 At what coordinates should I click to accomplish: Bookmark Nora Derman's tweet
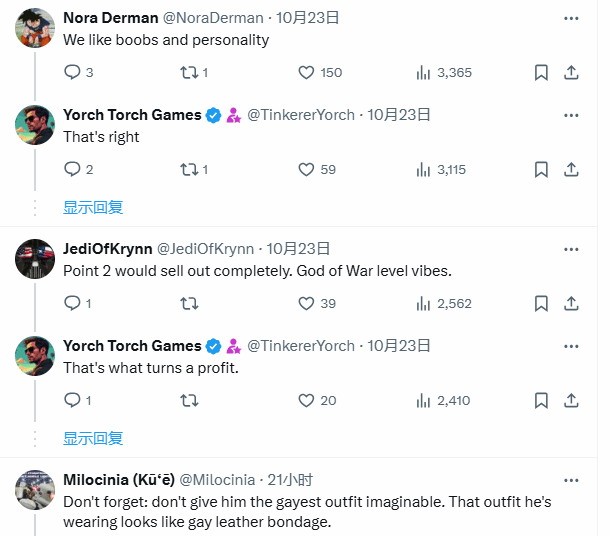pos(541,72)
